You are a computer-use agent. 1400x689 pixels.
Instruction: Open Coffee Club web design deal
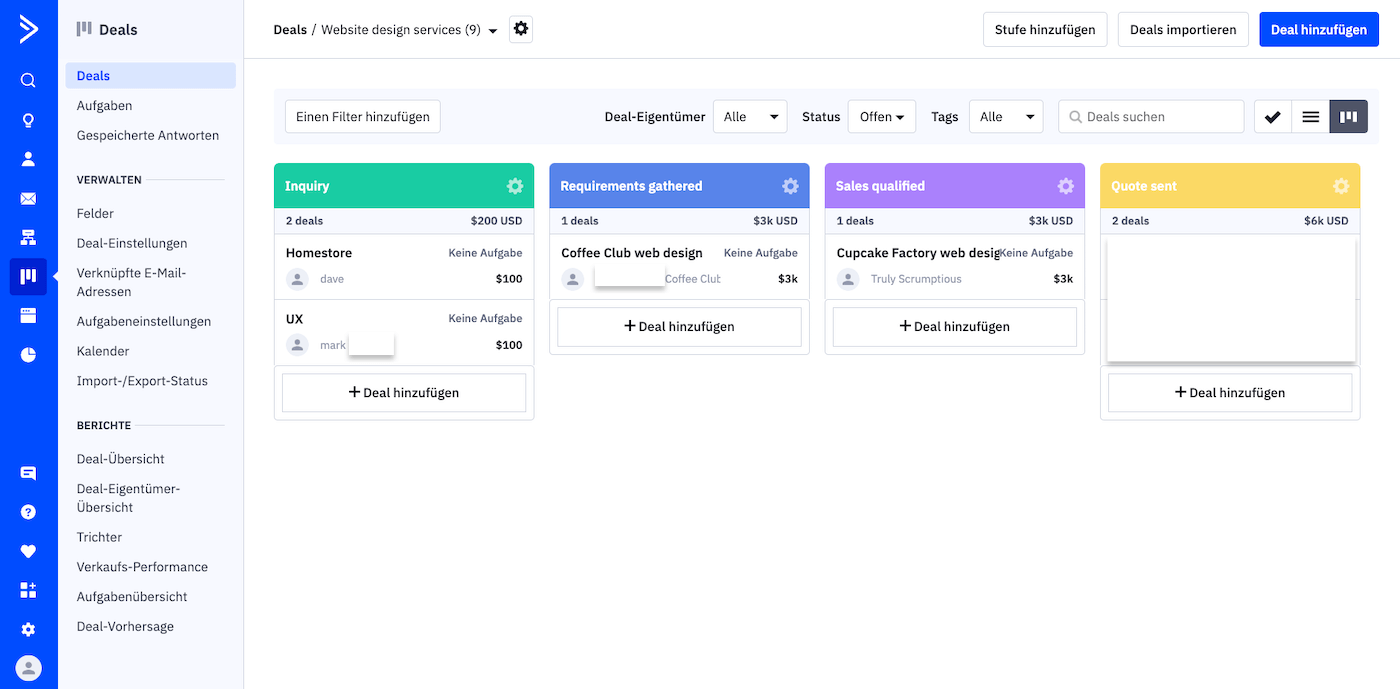[x=632, y=253]
